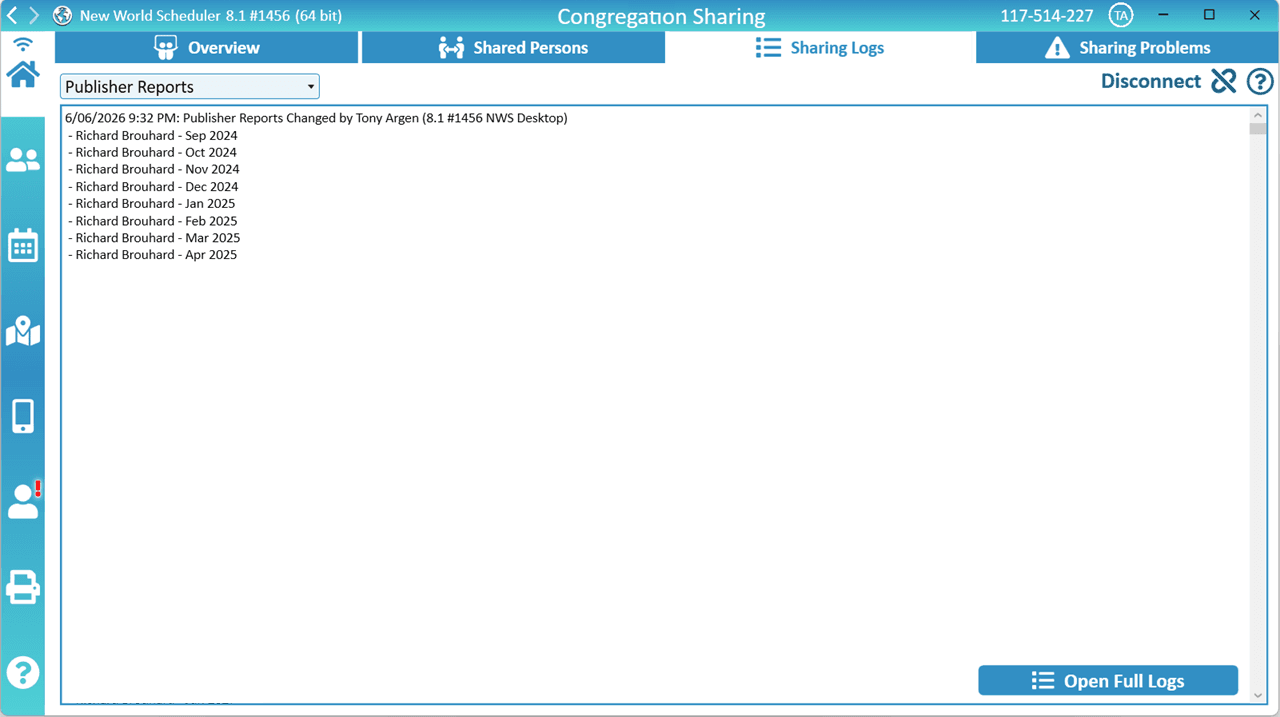
Task: Click the broken-link Disconnect icon
Action: pyautogui.click(x=1224, y=81)
